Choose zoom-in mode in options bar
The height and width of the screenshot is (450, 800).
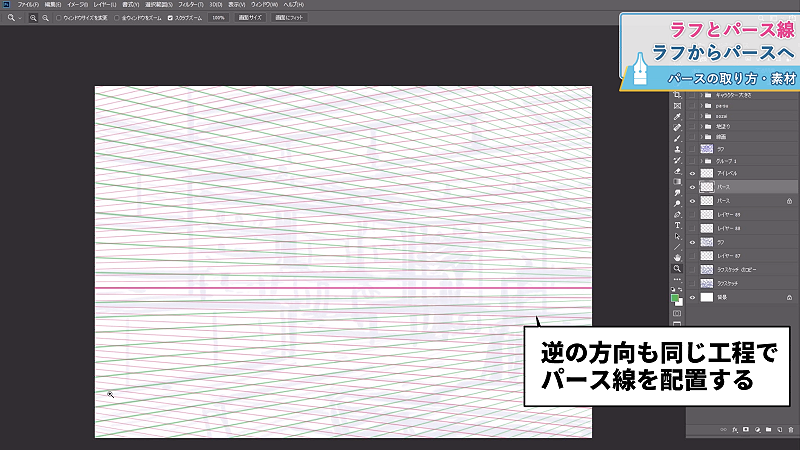click(33, 18)
